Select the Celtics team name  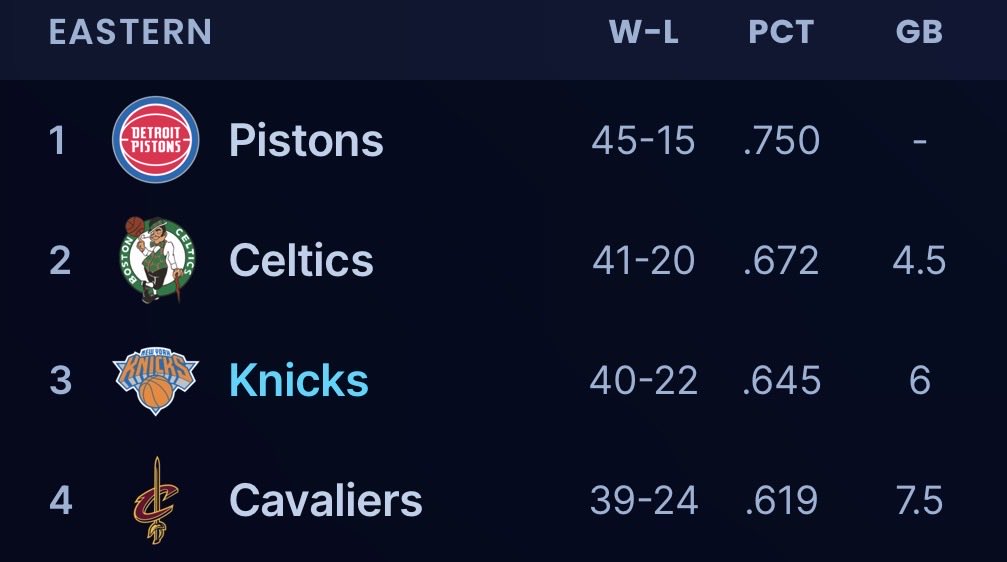(x=301, y=260)
